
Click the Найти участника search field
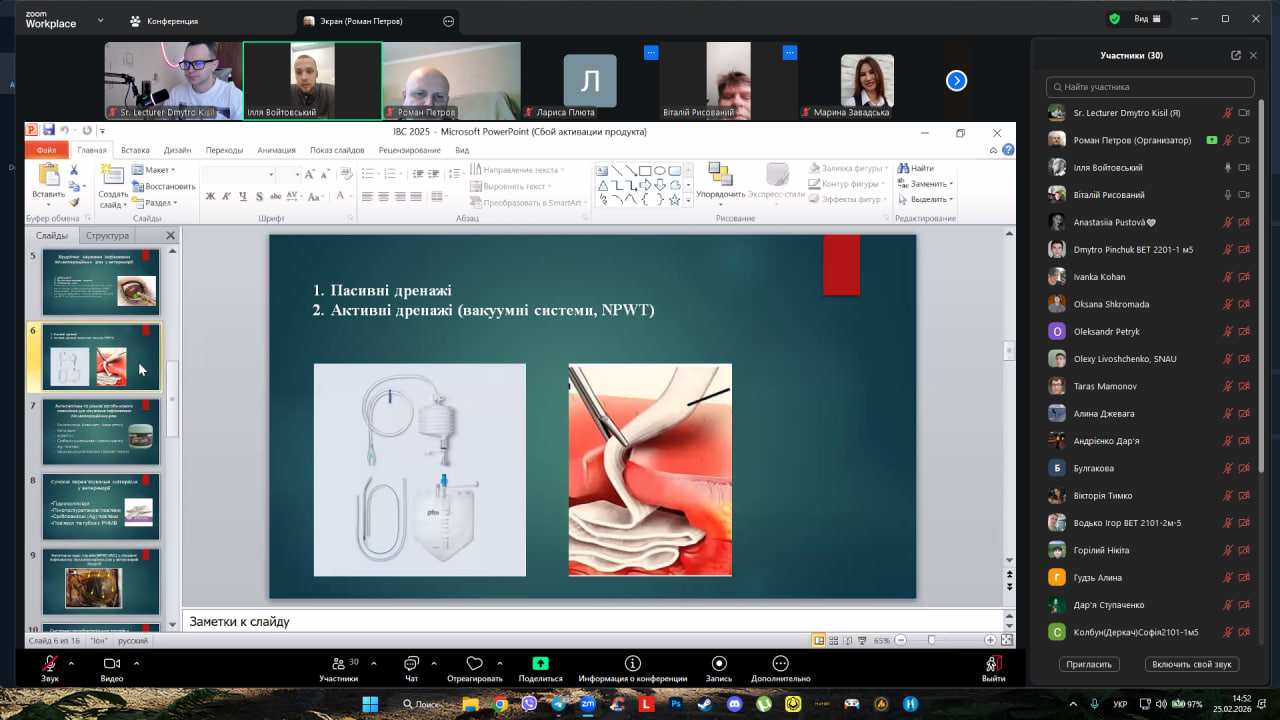1150,87
